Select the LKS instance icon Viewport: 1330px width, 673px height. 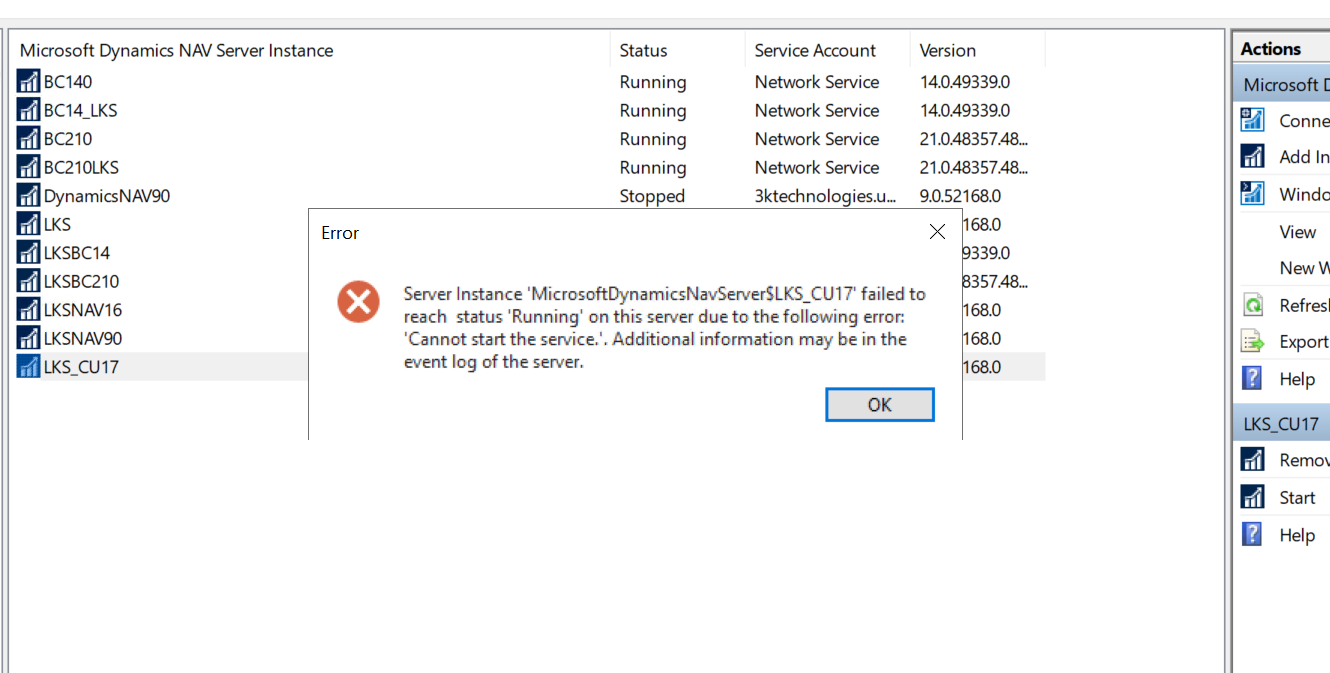point(28,224)
